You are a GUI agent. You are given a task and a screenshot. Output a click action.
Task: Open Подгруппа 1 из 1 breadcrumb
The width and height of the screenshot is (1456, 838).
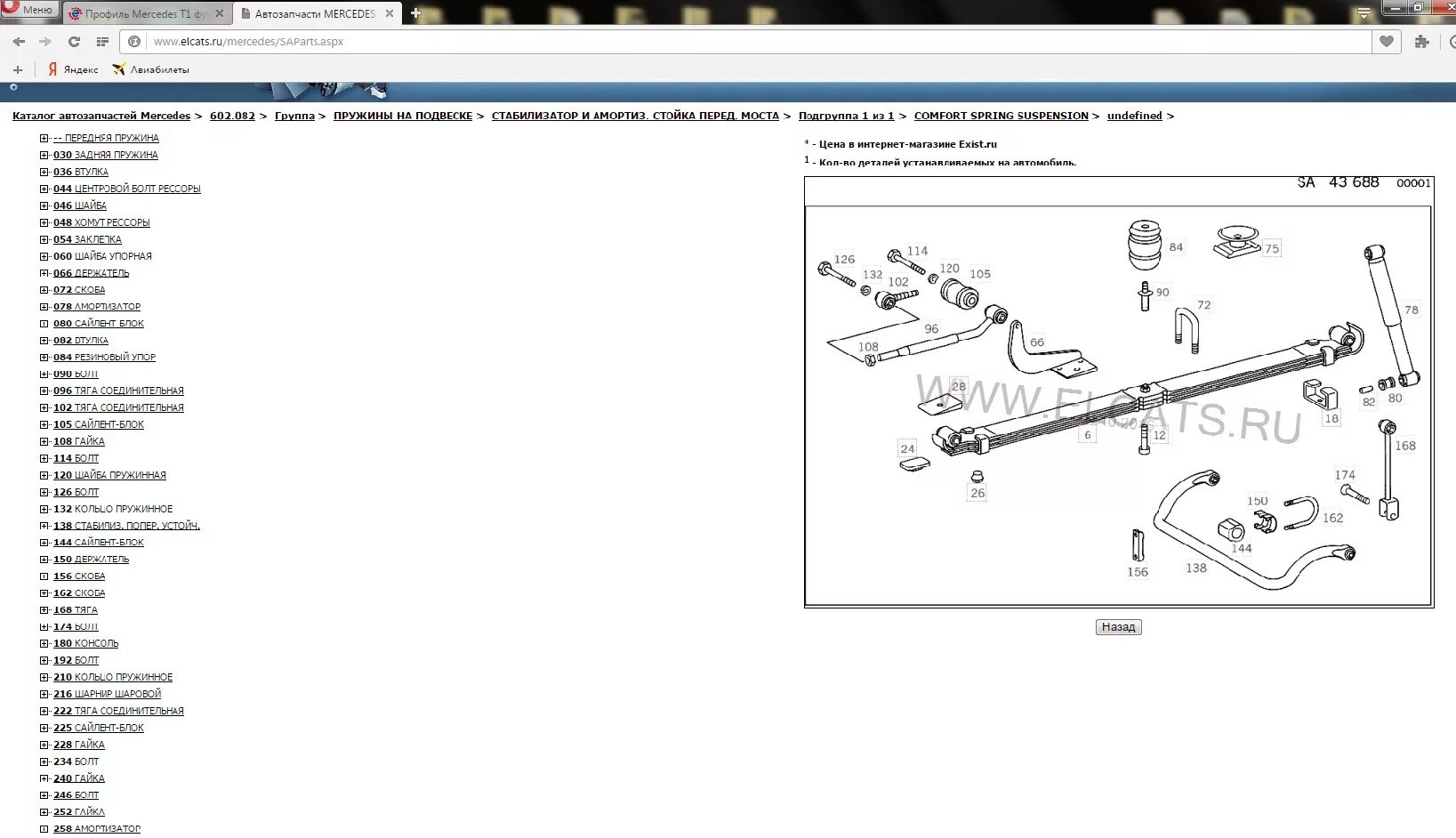846,116
